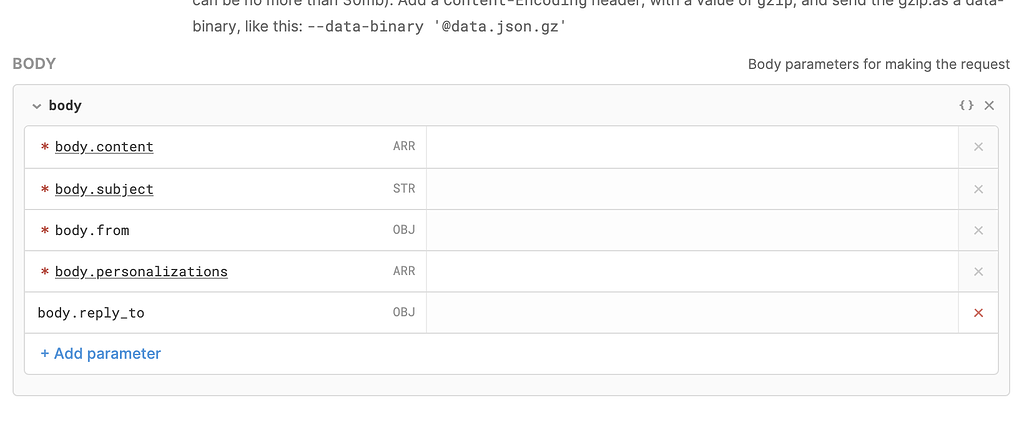Open body.subject parameter description link
Viewport: 1024px width, 425px height.
point(104,189)
